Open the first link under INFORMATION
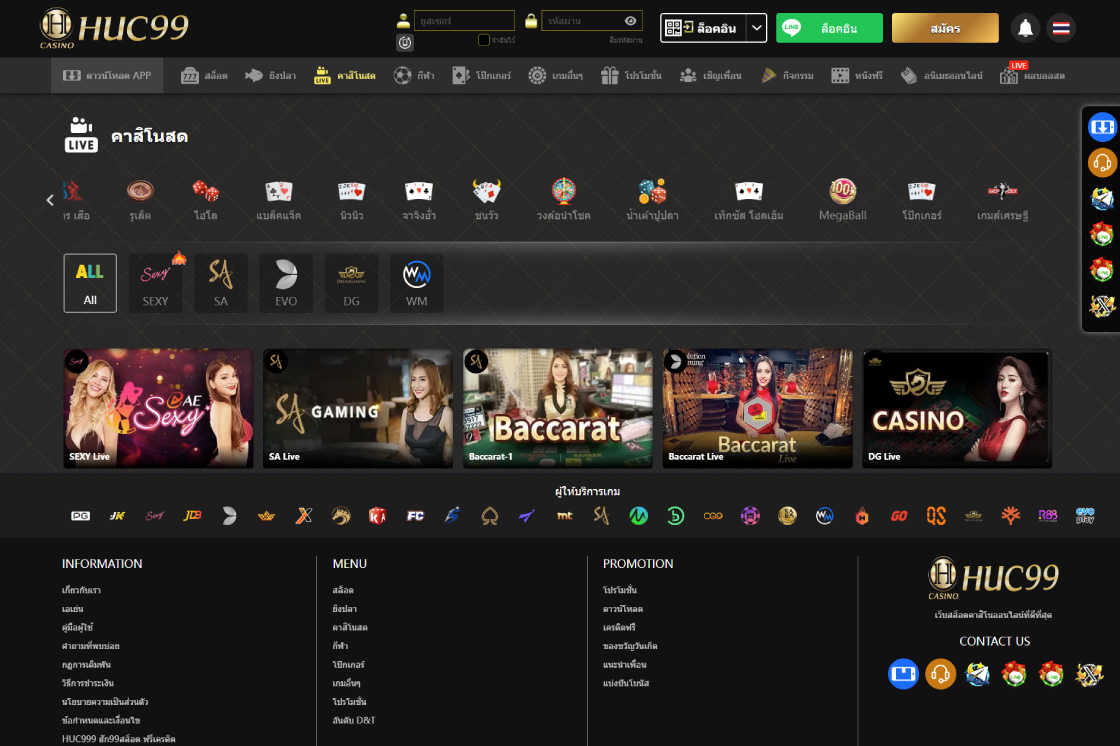The image size is (1120, 746). click(x=81, y=590)
